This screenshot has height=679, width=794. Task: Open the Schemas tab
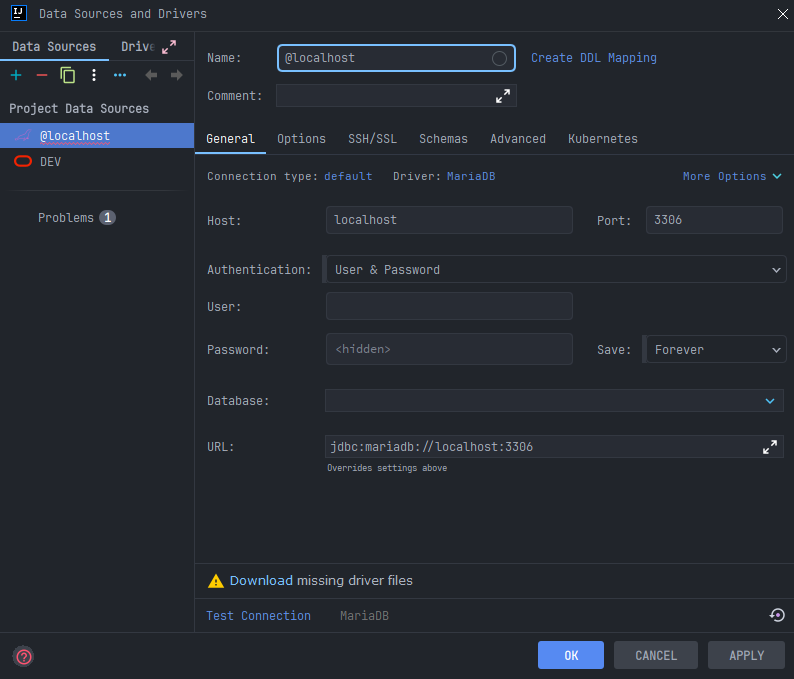[x=443, y=139]
